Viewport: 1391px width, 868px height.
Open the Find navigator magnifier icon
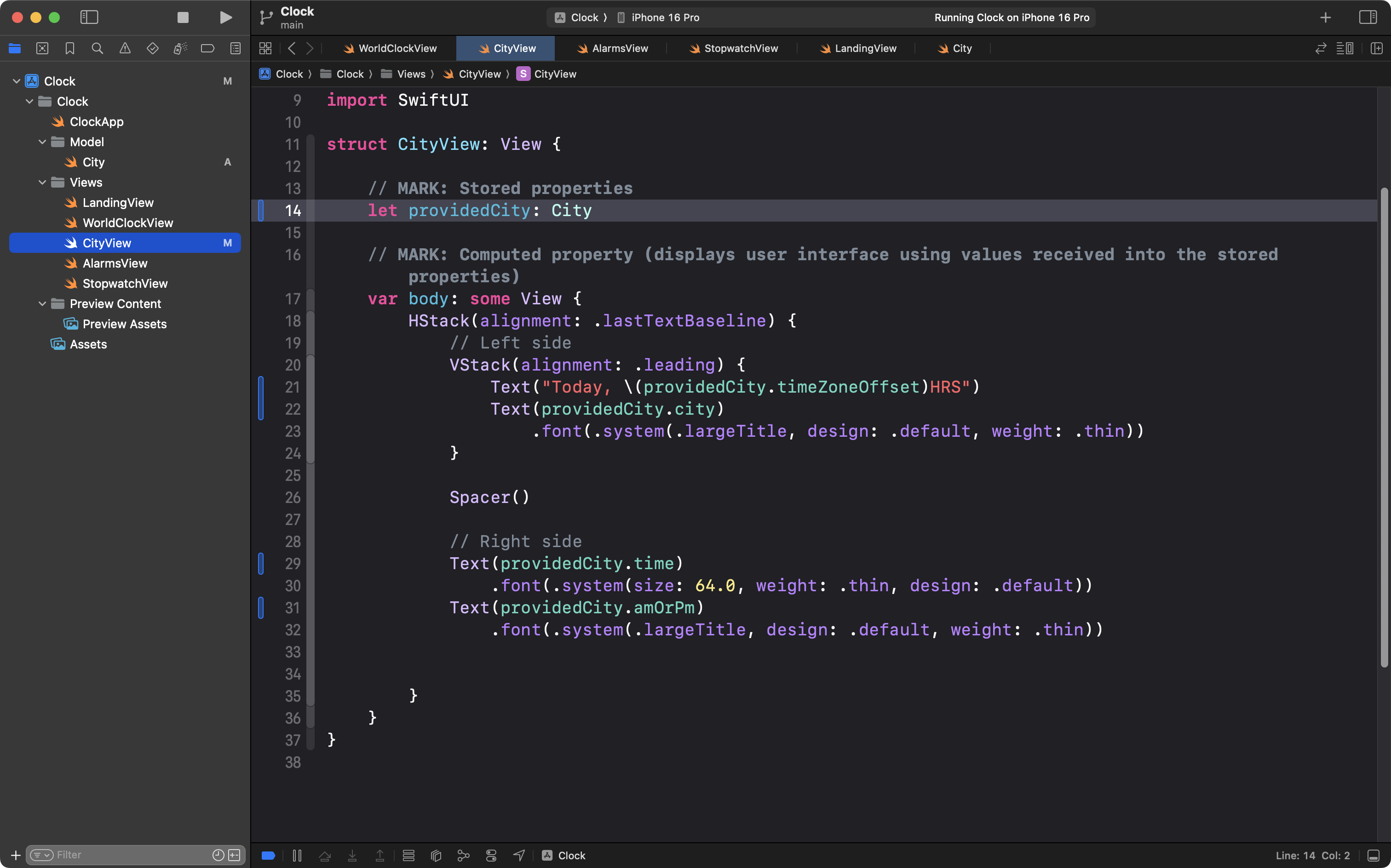pyautogui.click(x=97, y=49)
